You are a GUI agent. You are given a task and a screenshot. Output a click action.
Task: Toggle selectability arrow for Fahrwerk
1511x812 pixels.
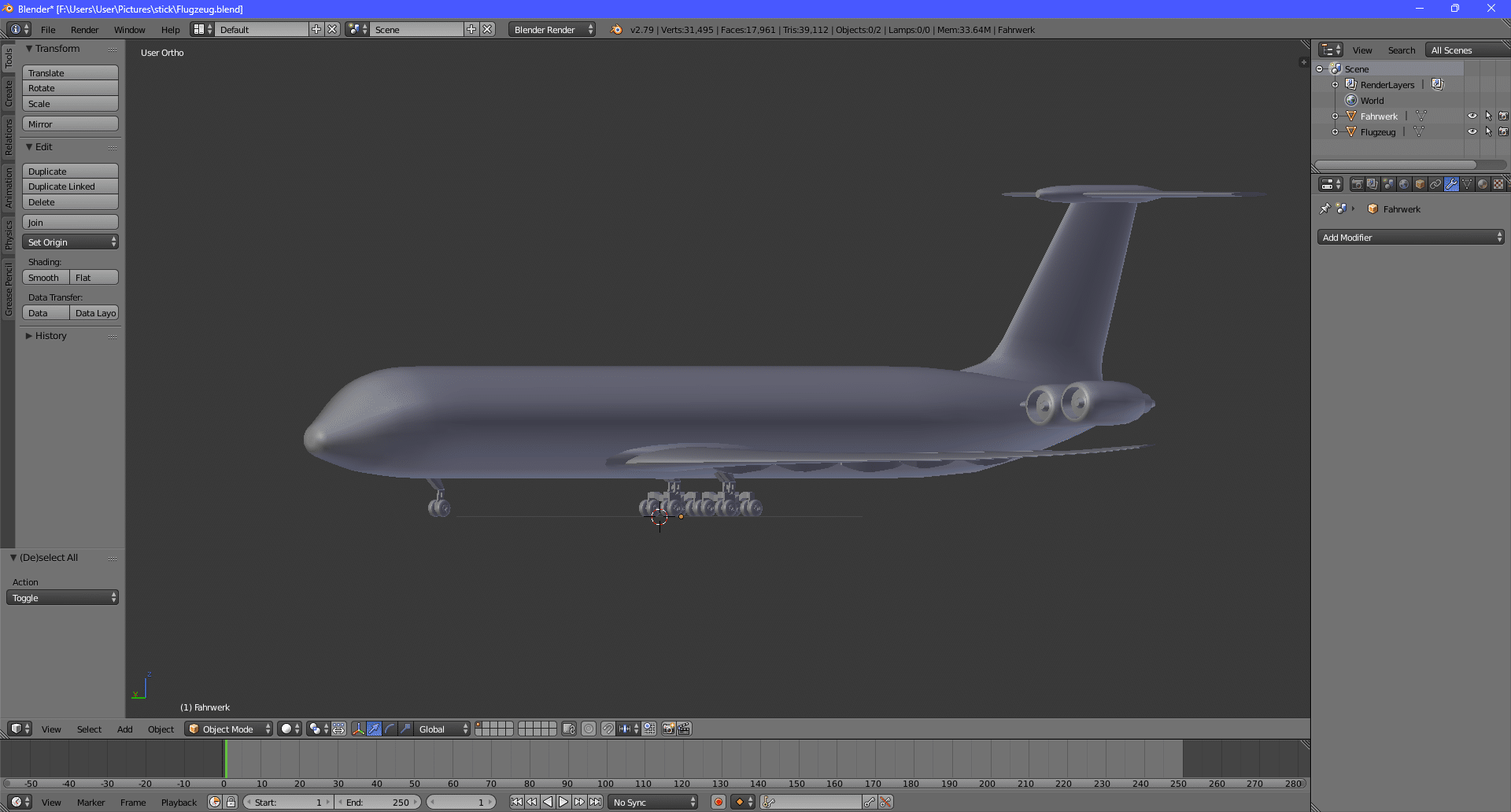pyautogui.click(x=1488, y=116)
